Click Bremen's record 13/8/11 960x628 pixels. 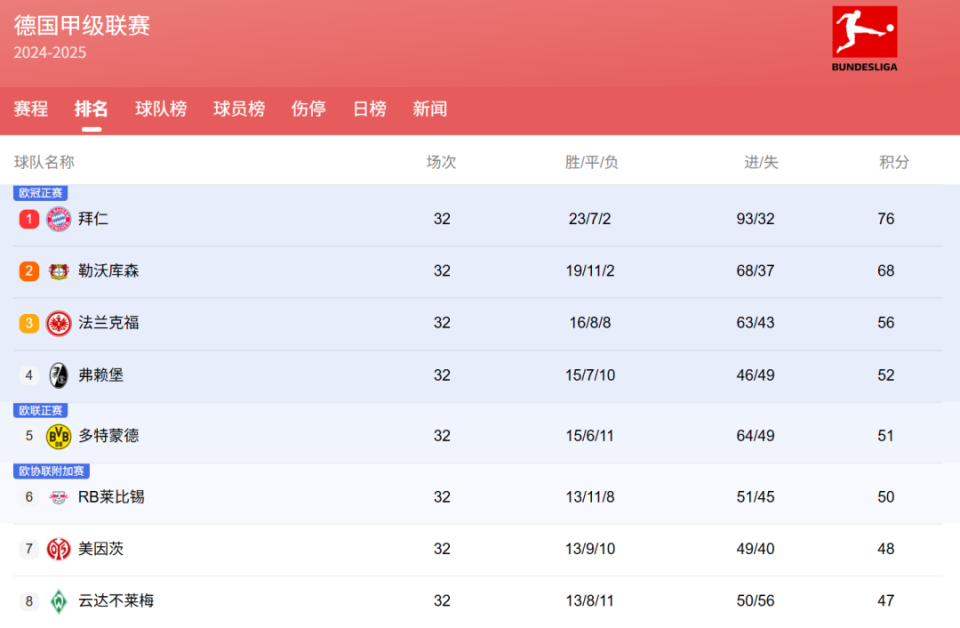(x=590, y=601)
